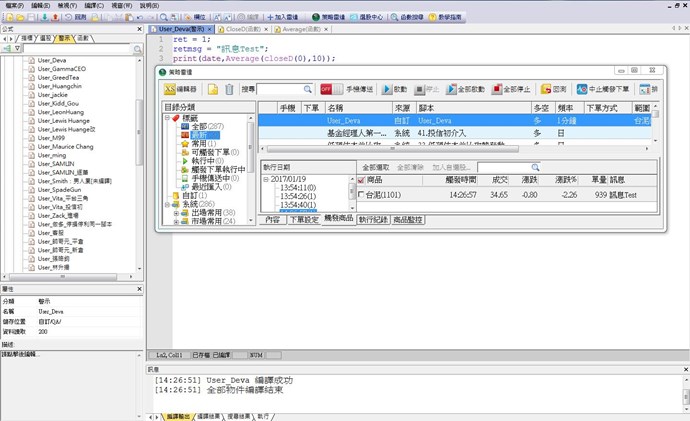Select User_GreedTea in the formula list

(x=59, y=77)
